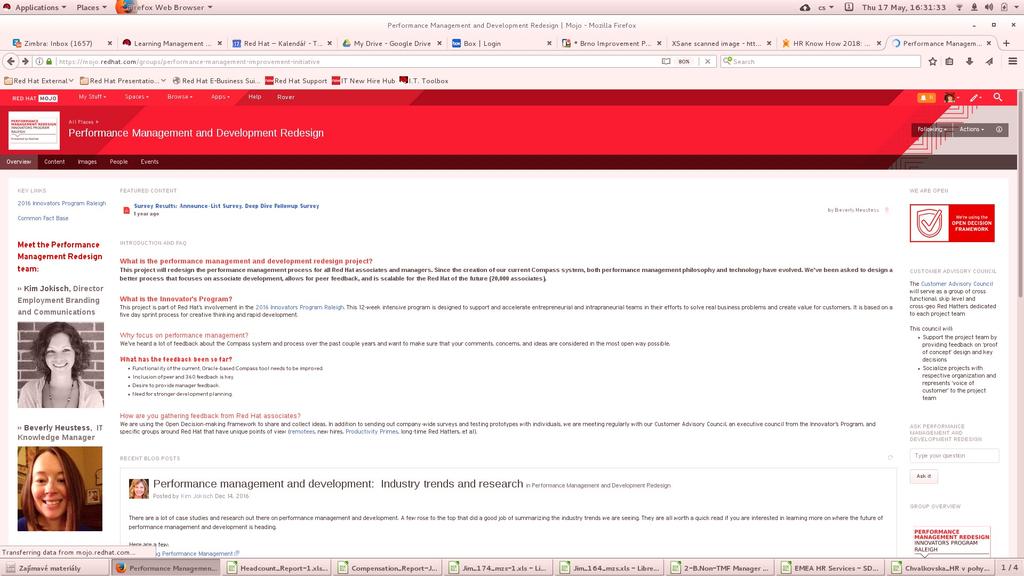
Task: Open the Browse dropdown menu
Action: coord(180,97)
